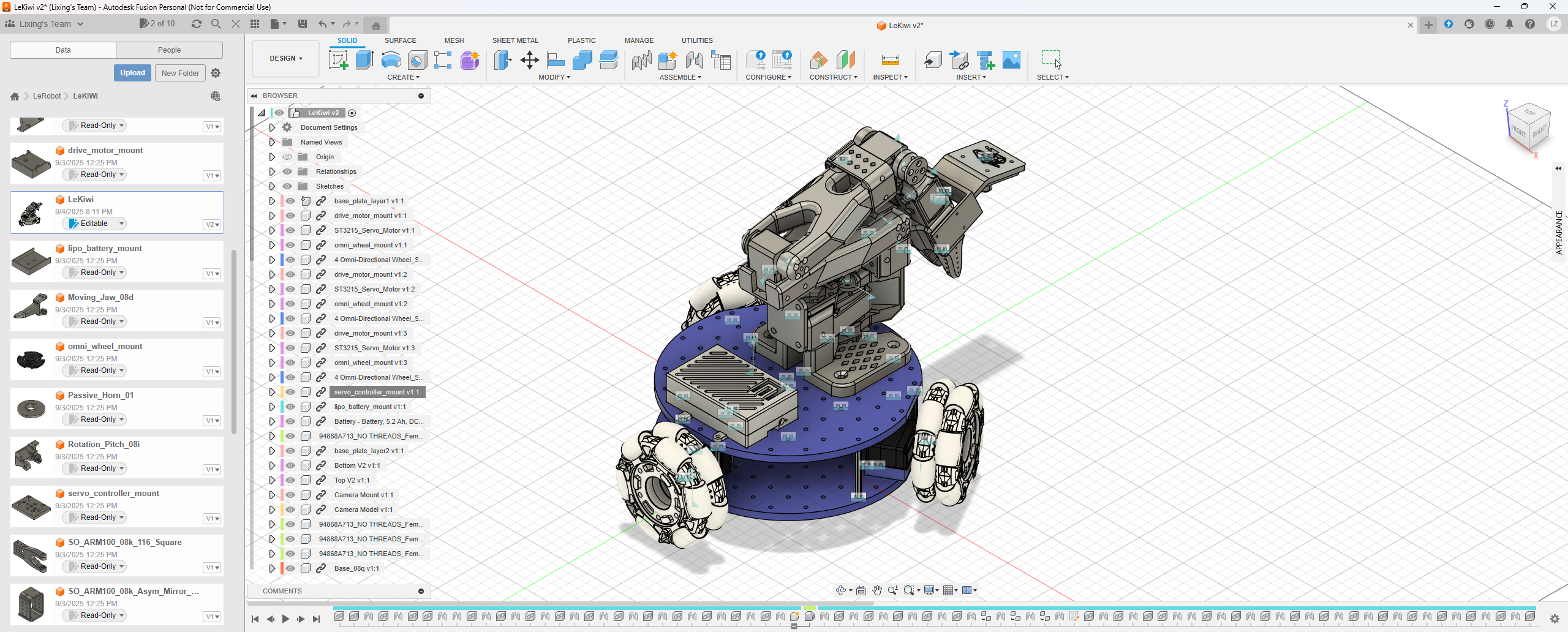Open the data panel search icon
This screenshot has height=632, width=1568.
(x=216, y=24)
